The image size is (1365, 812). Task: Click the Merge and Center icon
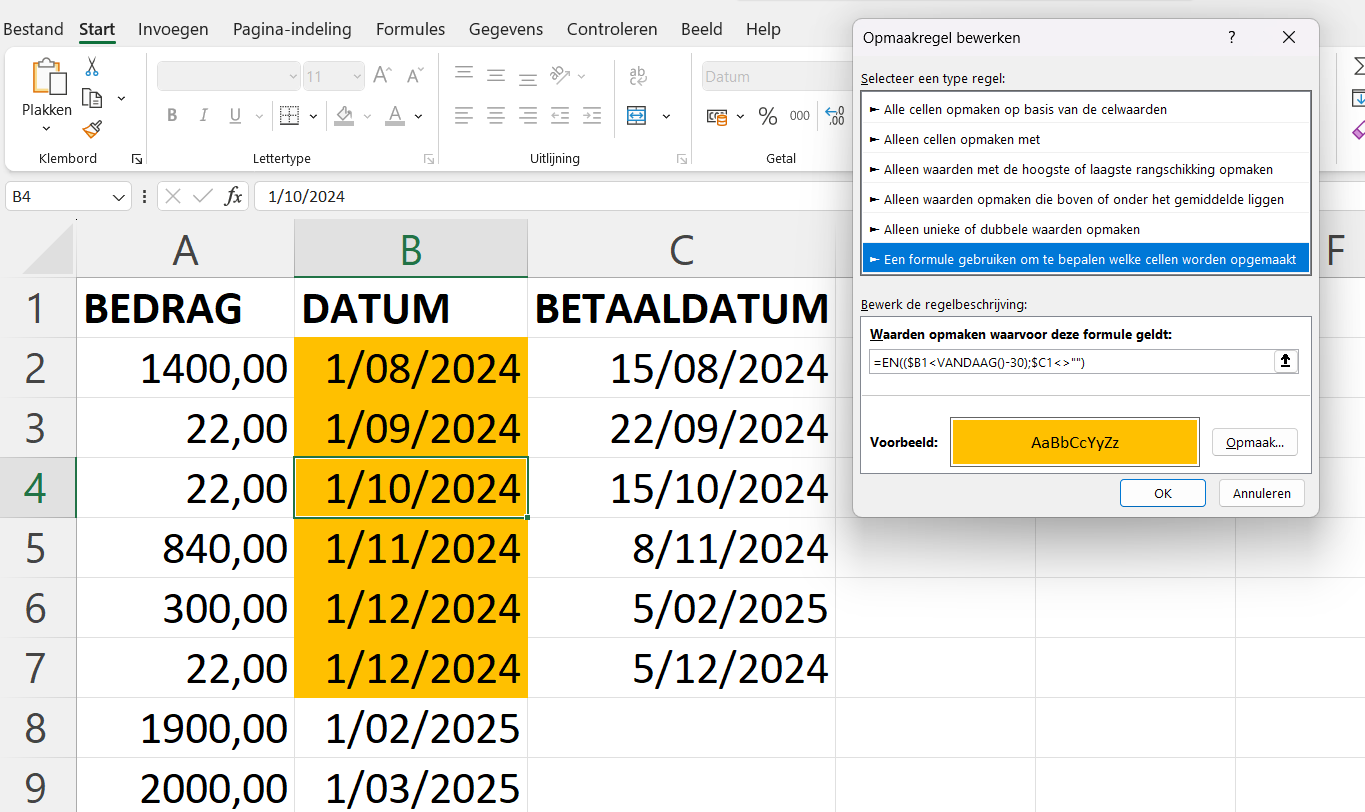(637, 116)
